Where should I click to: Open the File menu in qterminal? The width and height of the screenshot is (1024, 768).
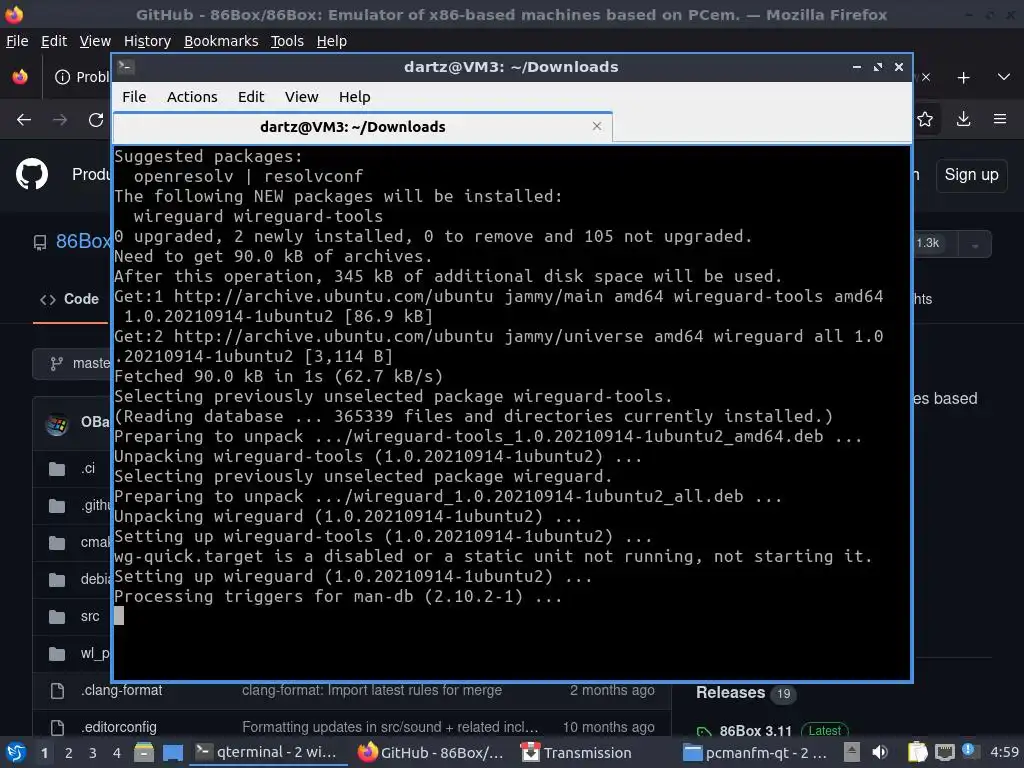click(134, 97)
